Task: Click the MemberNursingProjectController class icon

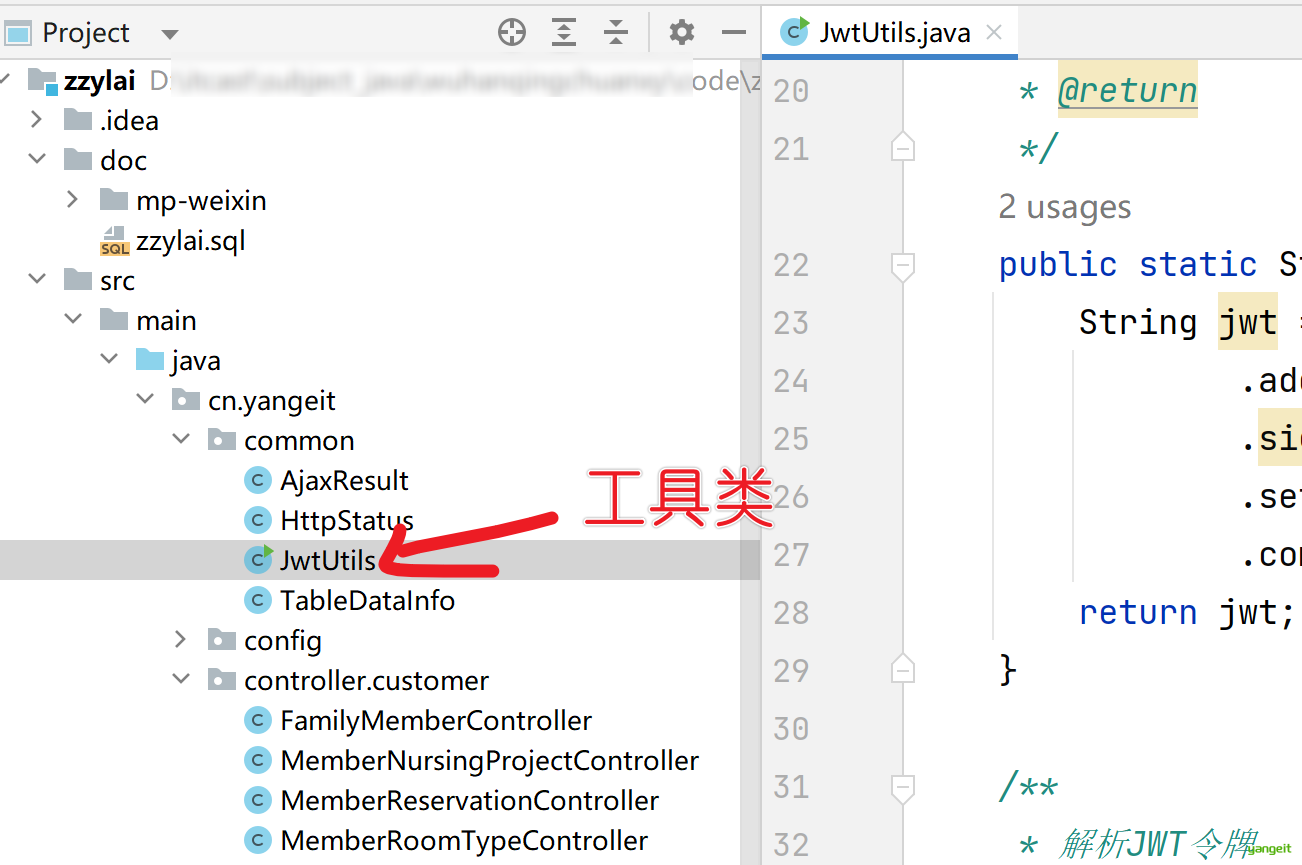Action: [x=258, y=761]
